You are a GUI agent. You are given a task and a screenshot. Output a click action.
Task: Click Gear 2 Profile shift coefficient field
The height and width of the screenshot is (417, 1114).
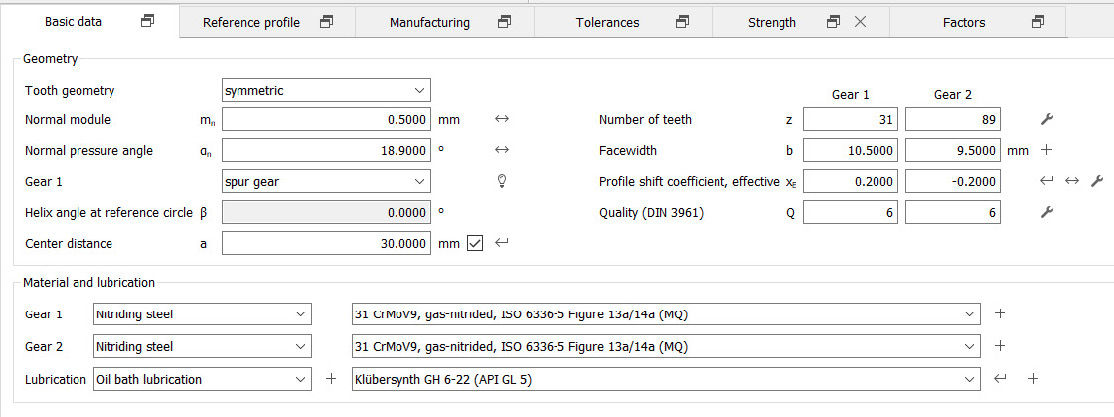pyautogui.click(x=953, y=181)
